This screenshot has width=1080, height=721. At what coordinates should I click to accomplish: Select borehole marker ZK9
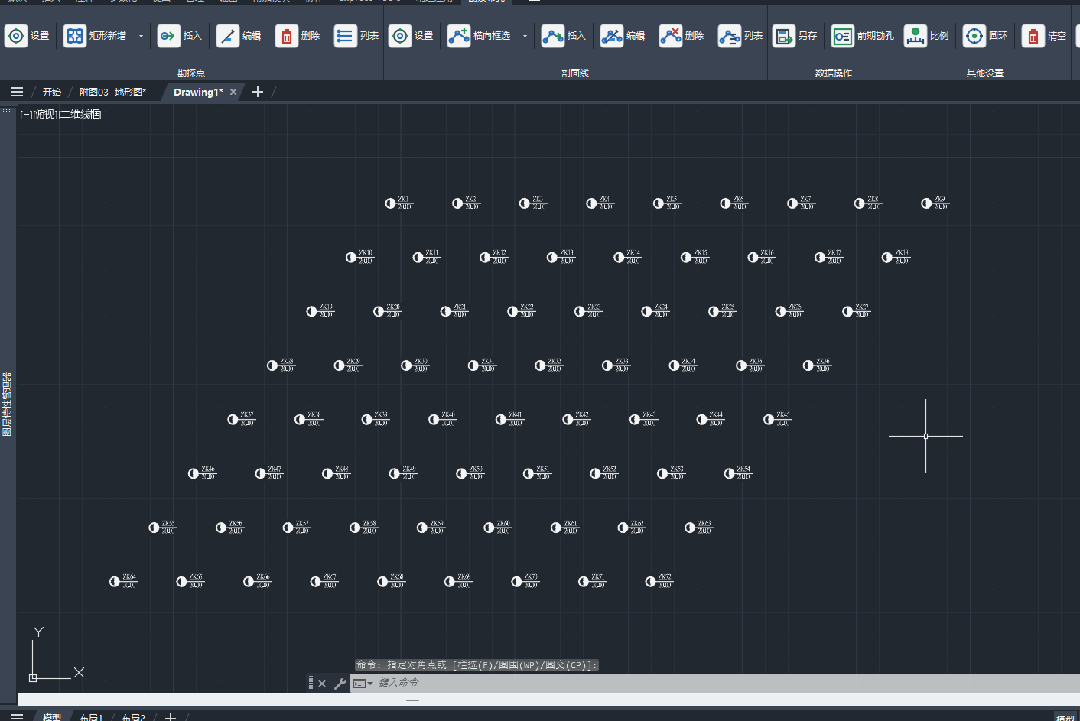pos(926,203)
